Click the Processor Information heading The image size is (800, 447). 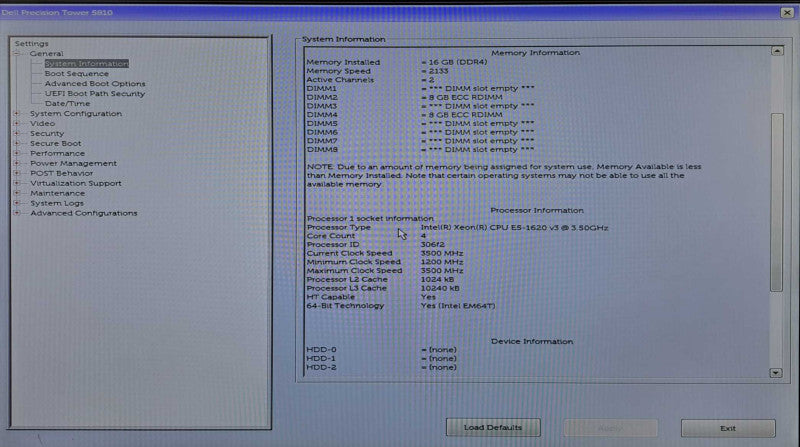click(x=537, y=210)
